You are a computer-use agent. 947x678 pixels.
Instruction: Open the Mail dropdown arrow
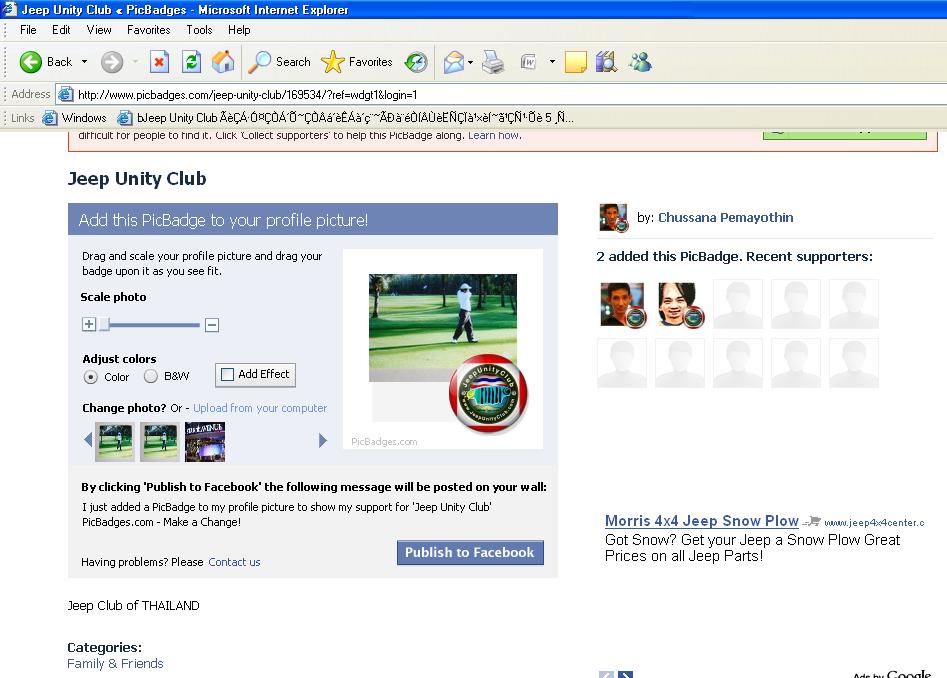470,62
